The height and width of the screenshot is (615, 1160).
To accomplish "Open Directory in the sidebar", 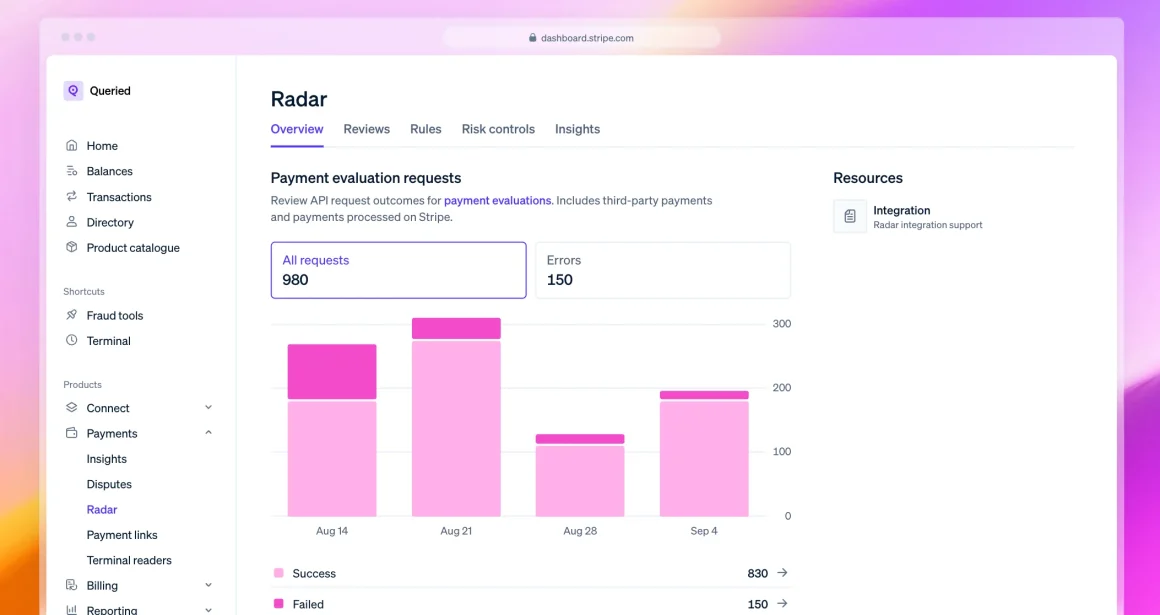I will pyautogui.click(x=110, y=222).
